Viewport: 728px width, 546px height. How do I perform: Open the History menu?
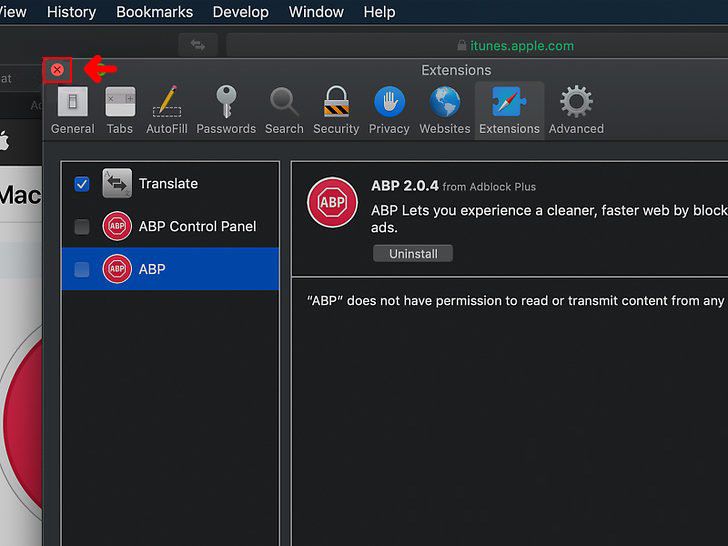point(72,12)
